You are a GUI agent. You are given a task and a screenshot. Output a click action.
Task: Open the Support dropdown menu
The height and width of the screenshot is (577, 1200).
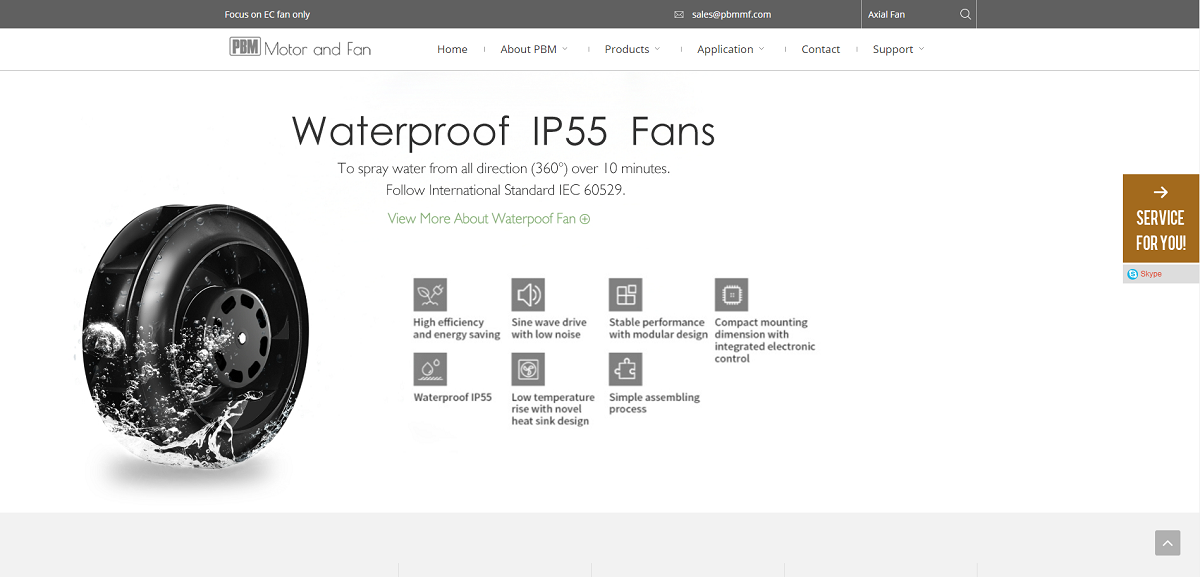[898, 49]
